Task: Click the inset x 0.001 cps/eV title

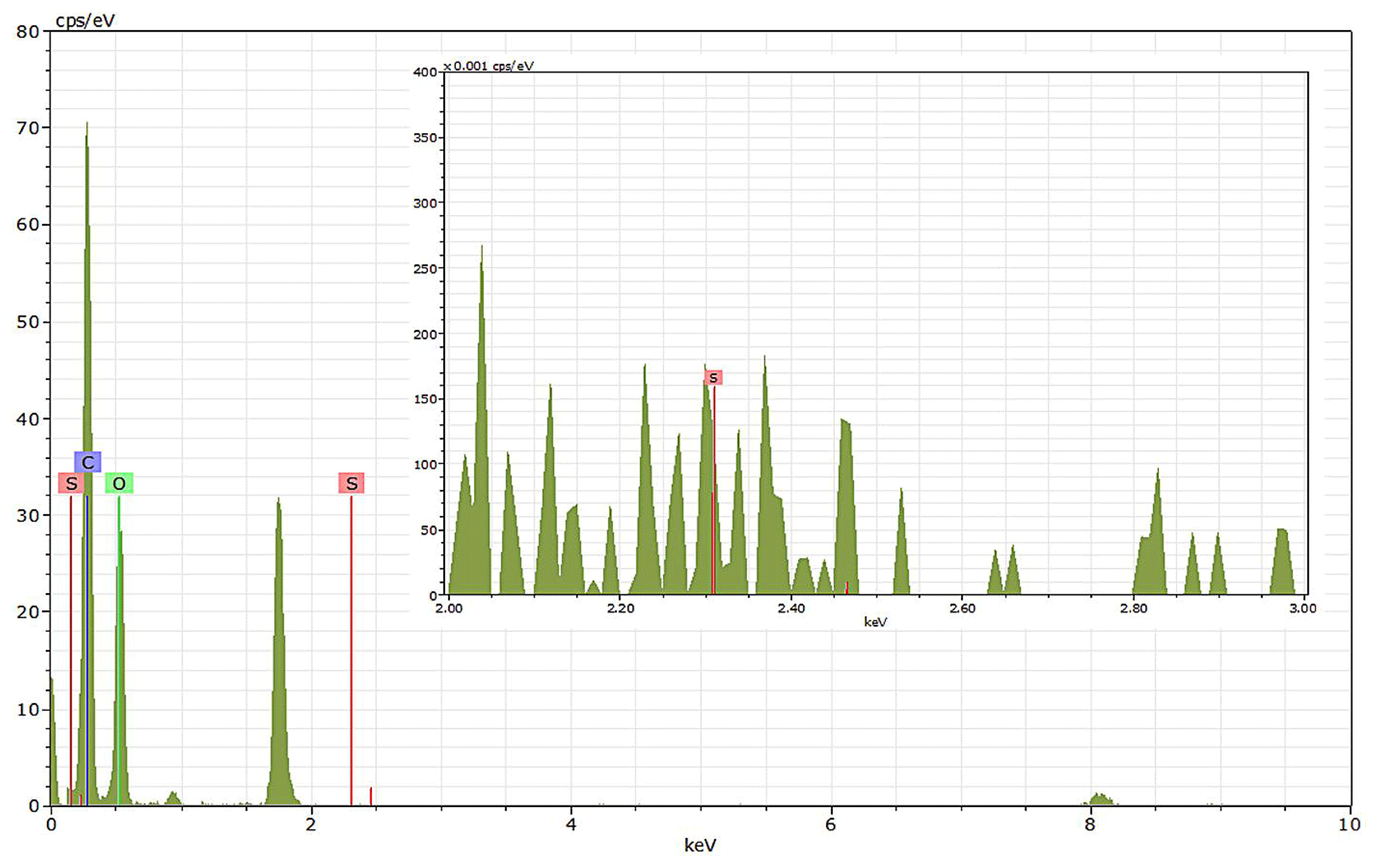Action: click(489, 66)
